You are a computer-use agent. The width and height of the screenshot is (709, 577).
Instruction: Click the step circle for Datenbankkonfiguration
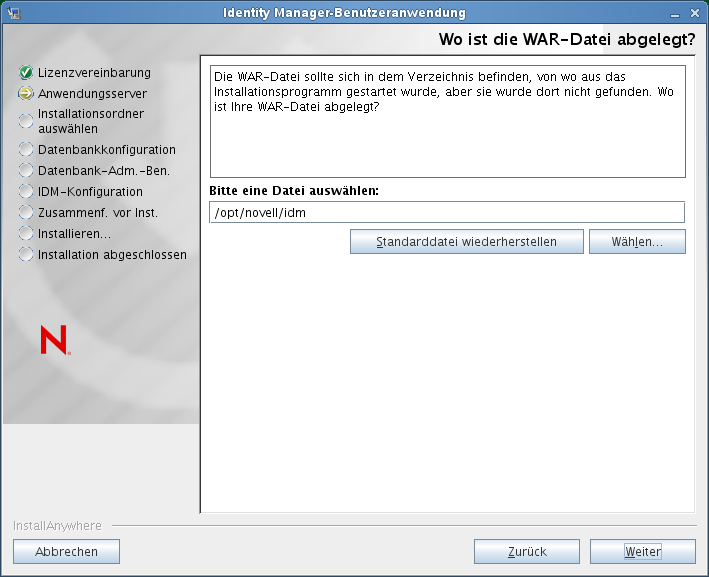[26, 149]
